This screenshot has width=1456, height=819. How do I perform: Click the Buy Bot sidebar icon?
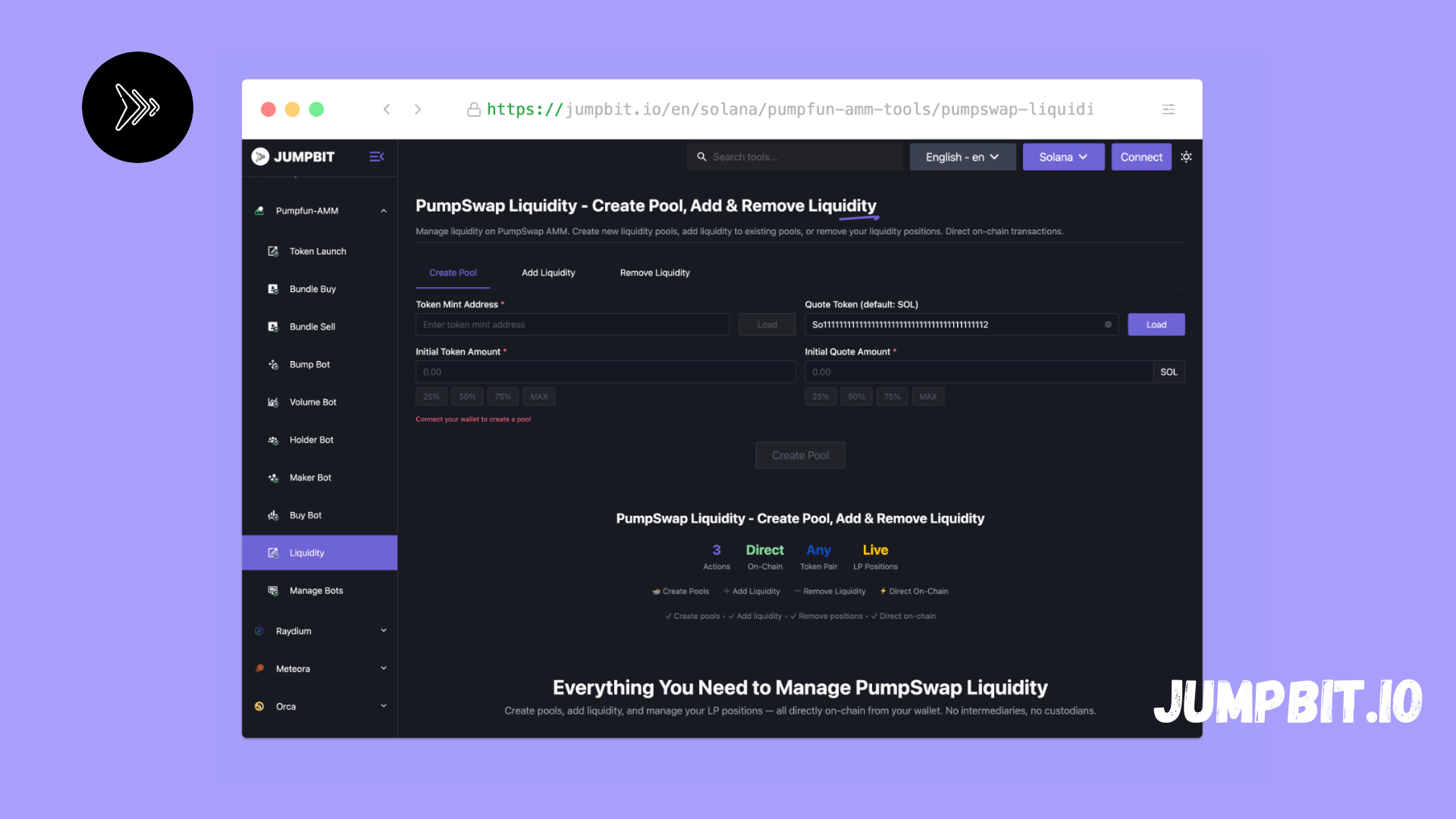click(x=273, y=516)
